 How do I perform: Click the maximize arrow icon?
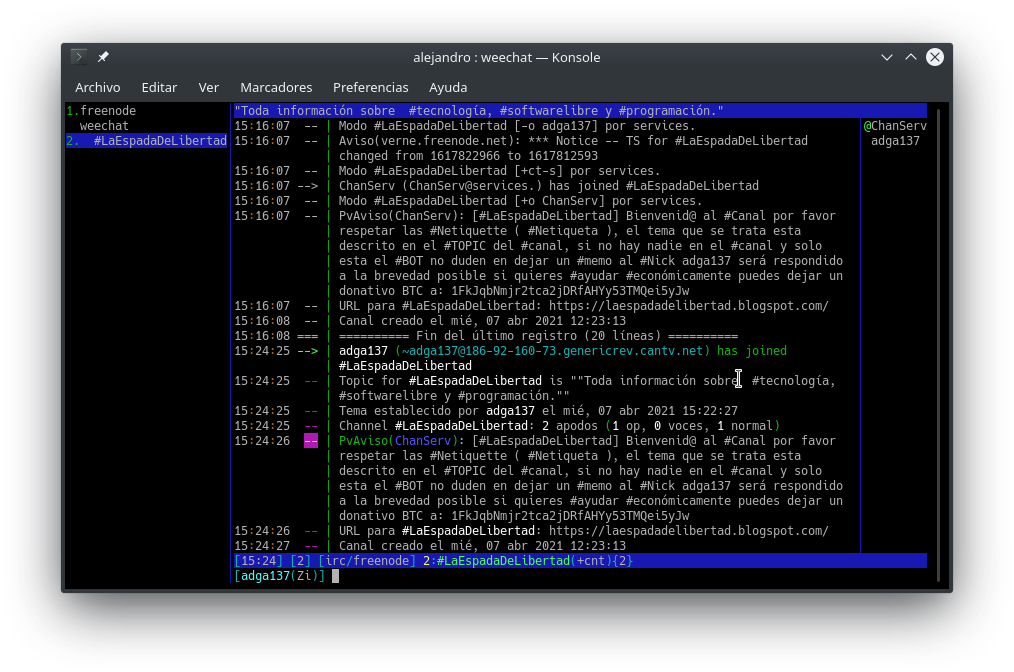[910, 57]
